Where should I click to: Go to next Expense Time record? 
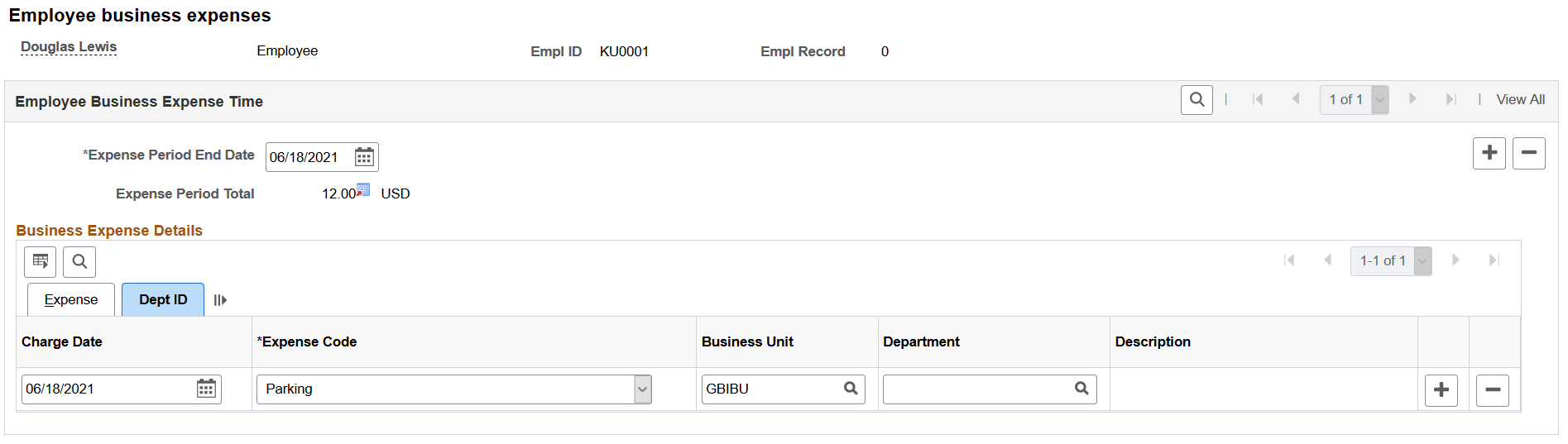coord(1412,99)
